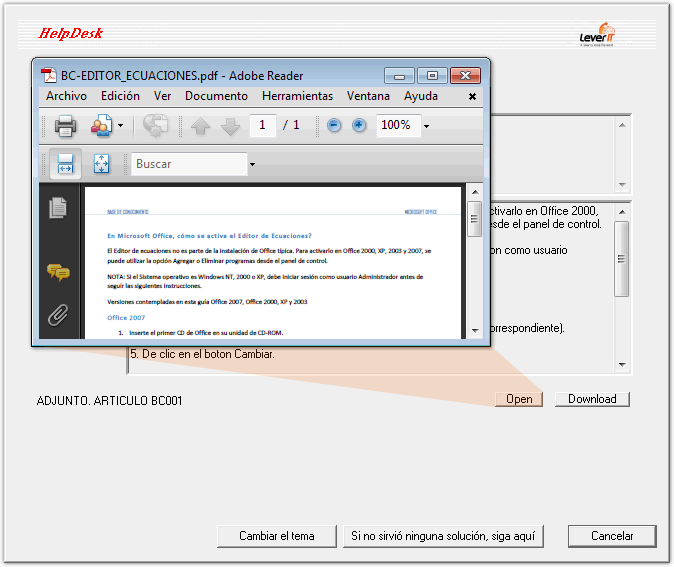Click '5. De clic en el boton Cambiar.' text
Viewport: 674px width, 567px height.
pyautogui.click(x=202, y=354)
